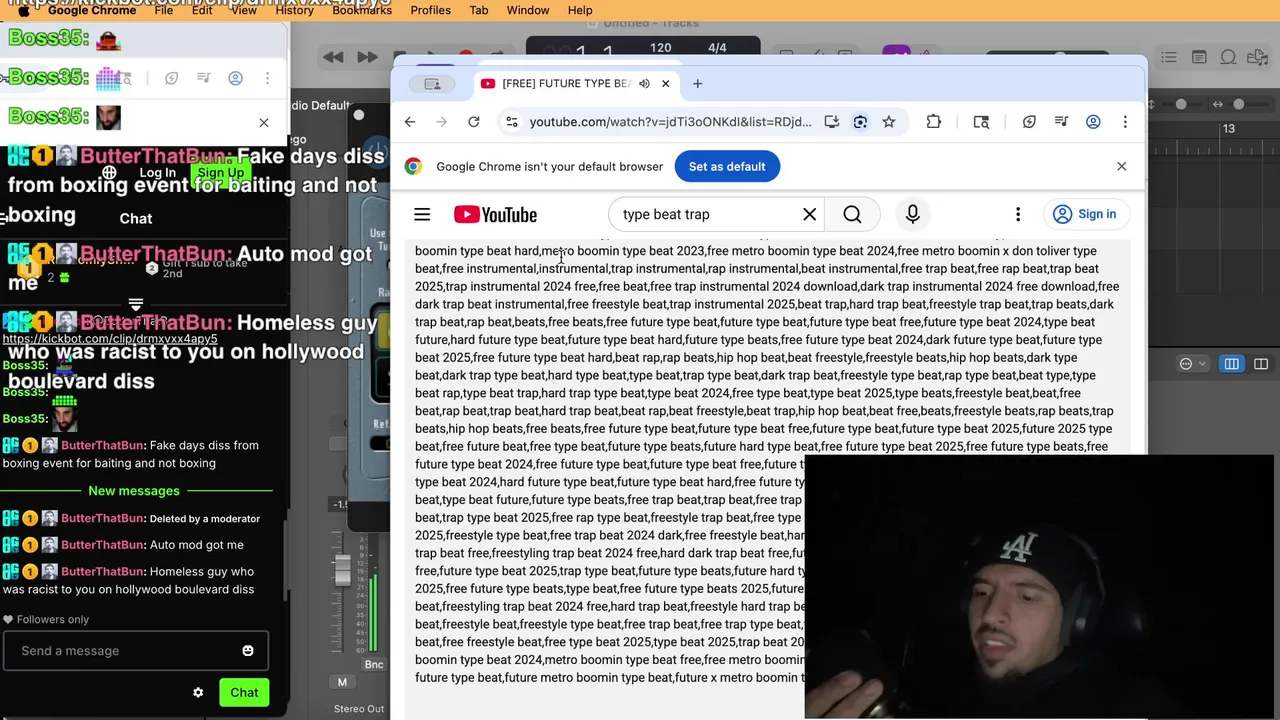Screen dimensions: 1280x720
Task: Click the install app icon in the address bar
Action: click(x=832, y=122)
